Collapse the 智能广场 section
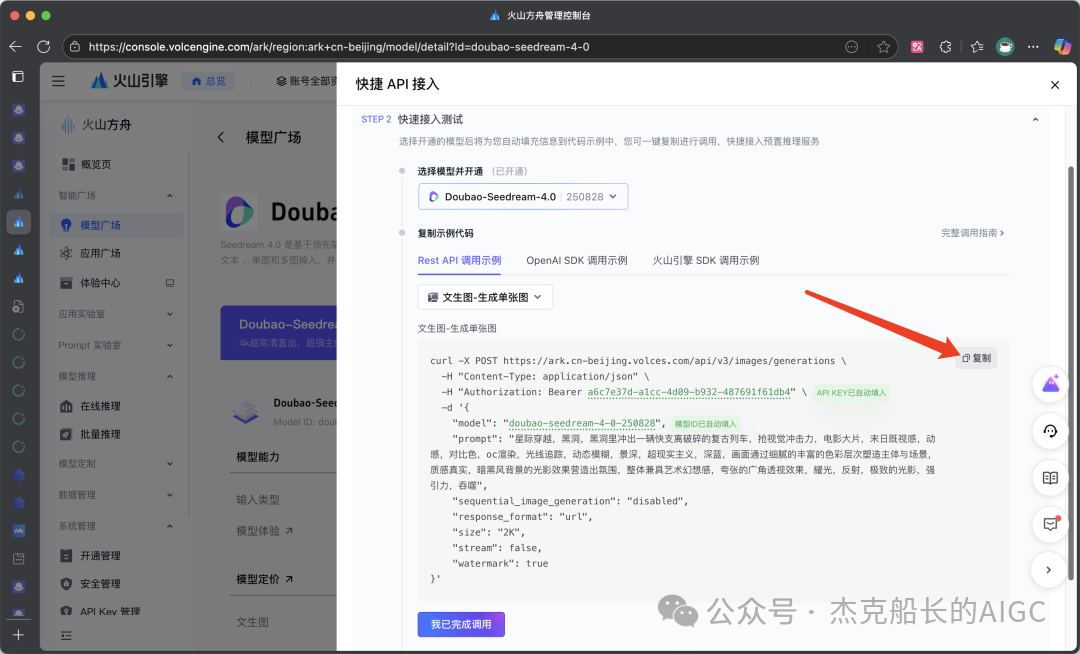 tap(169, 196)
